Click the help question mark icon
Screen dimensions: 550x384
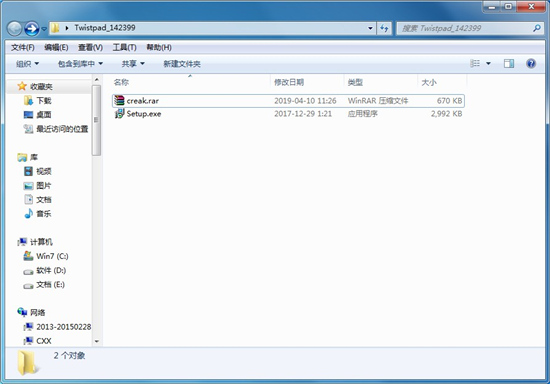[531, 63]
